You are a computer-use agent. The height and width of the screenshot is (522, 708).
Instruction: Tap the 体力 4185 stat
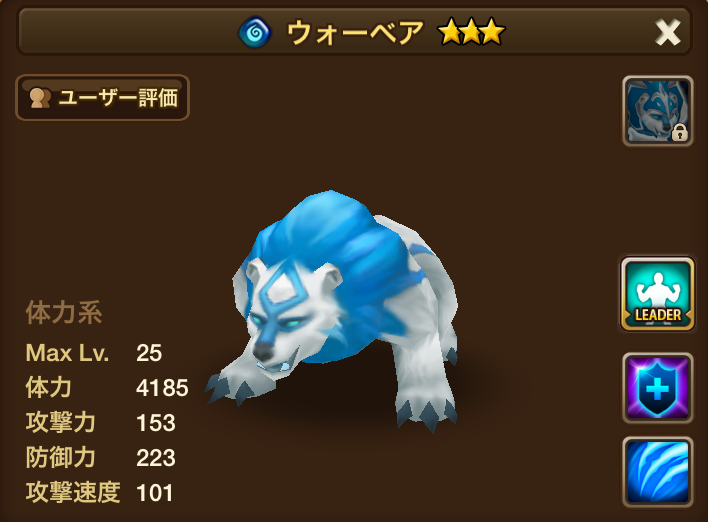click(107, 388)
